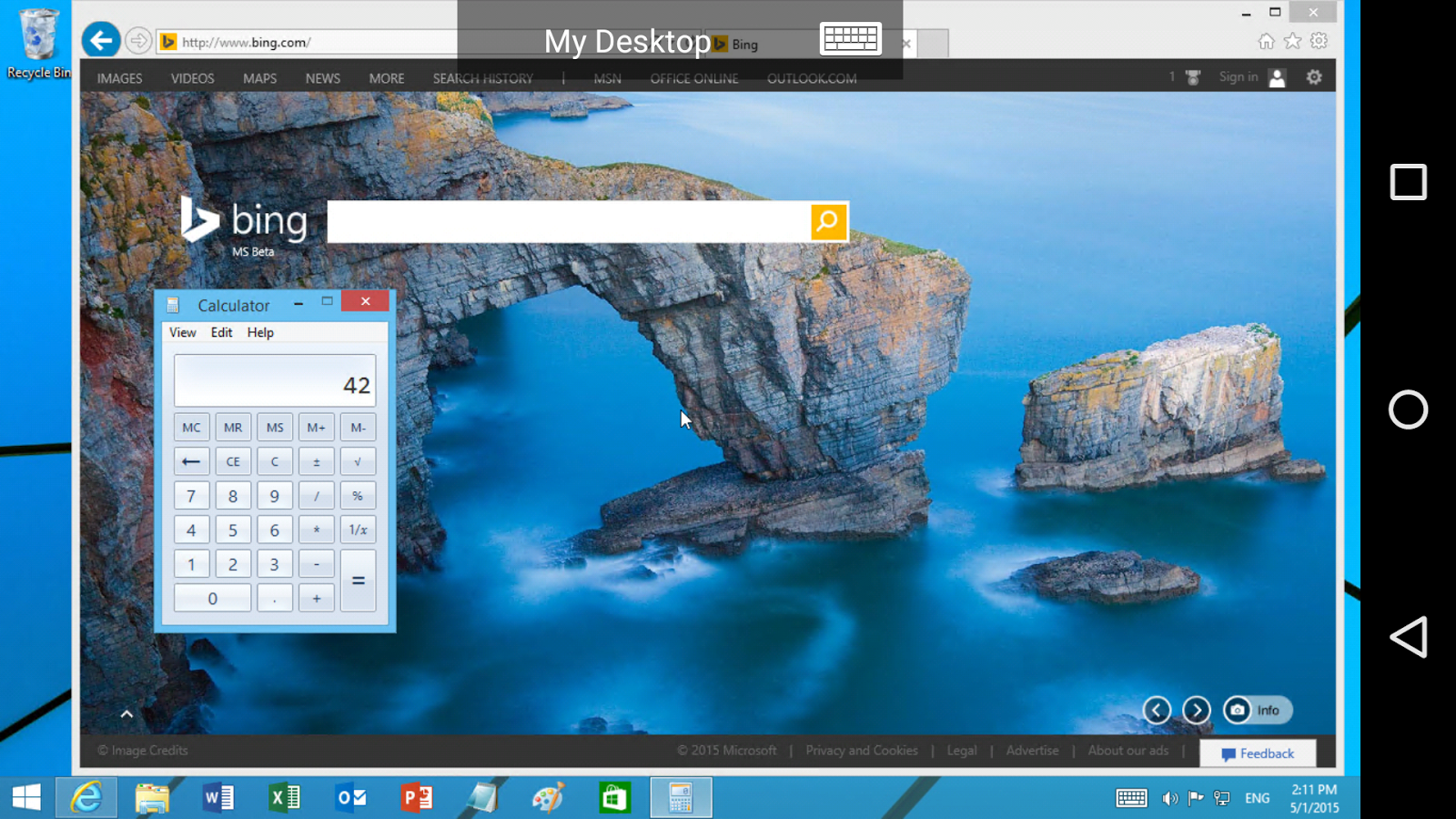Click the plus/minus sign toggle in Calculator

click(x=317, y=461)
